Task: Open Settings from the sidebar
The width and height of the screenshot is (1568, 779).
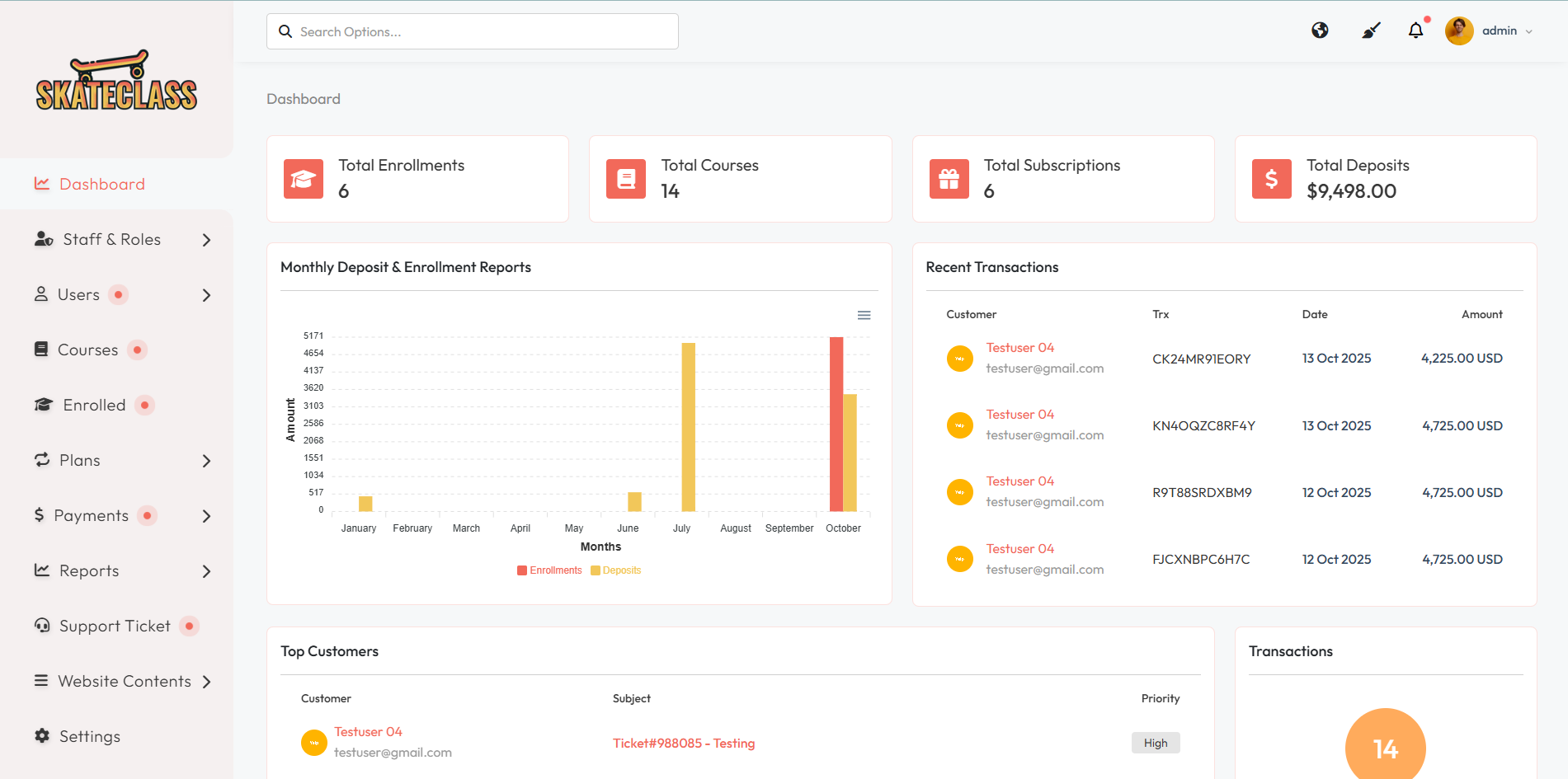Action: [89, 737]
